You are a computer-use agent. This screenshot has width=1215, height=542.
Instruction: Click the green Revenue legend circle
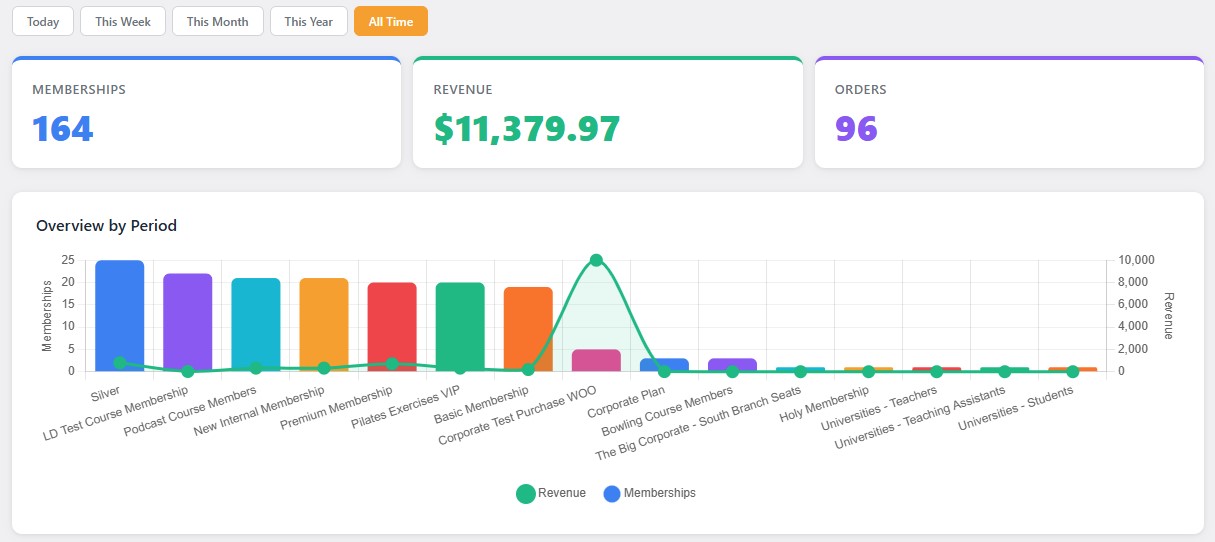point(526,493)
